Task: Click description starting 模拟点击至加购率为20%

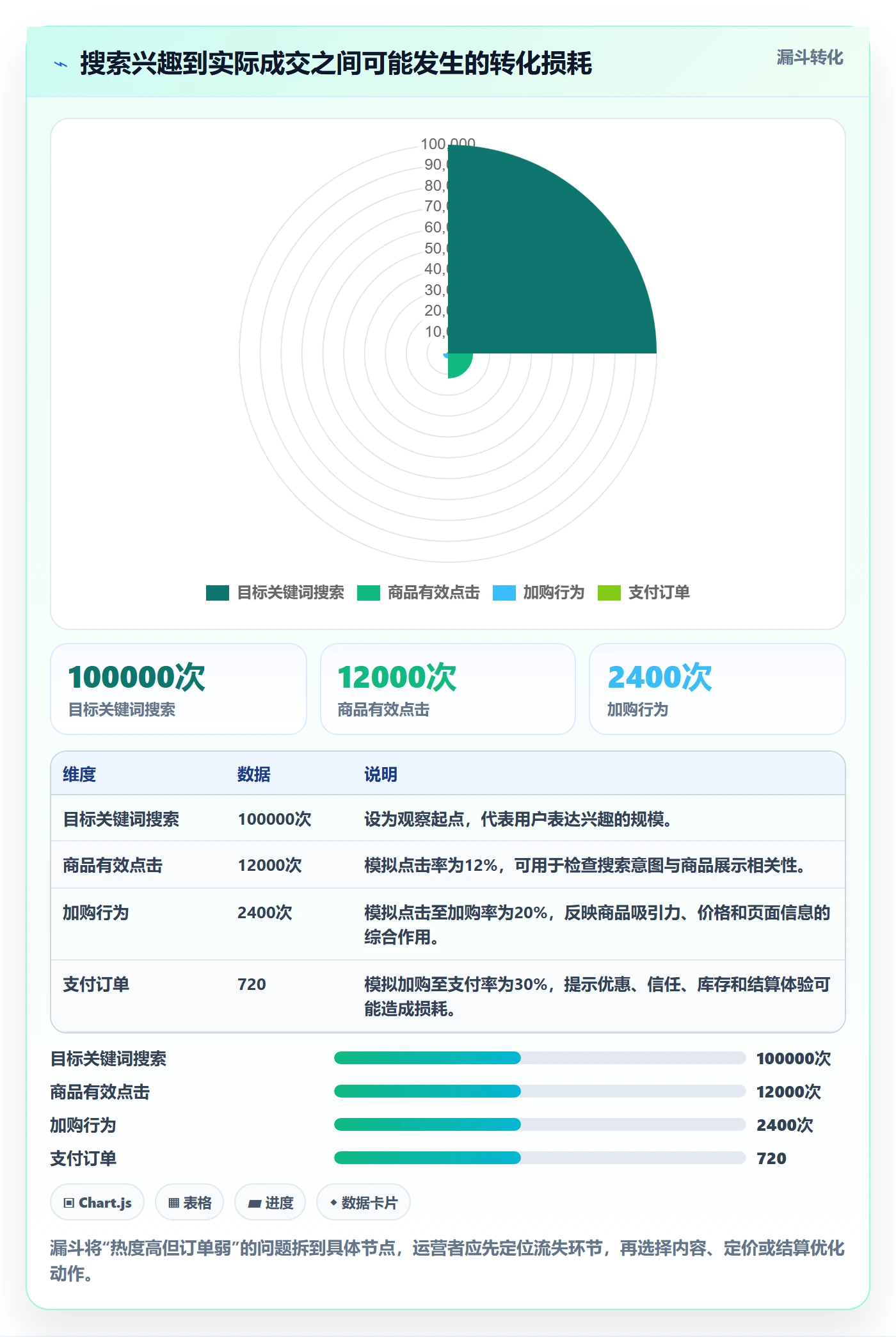Action: tap(597, 925)
